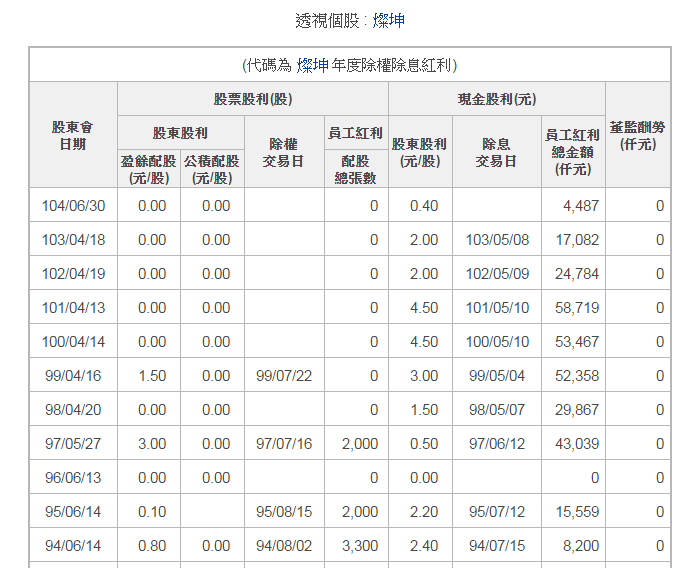This screenshot has width=686, height=568.
Task: Click ex-dividend date 103/05/08
Action: (x=497, y=240)
